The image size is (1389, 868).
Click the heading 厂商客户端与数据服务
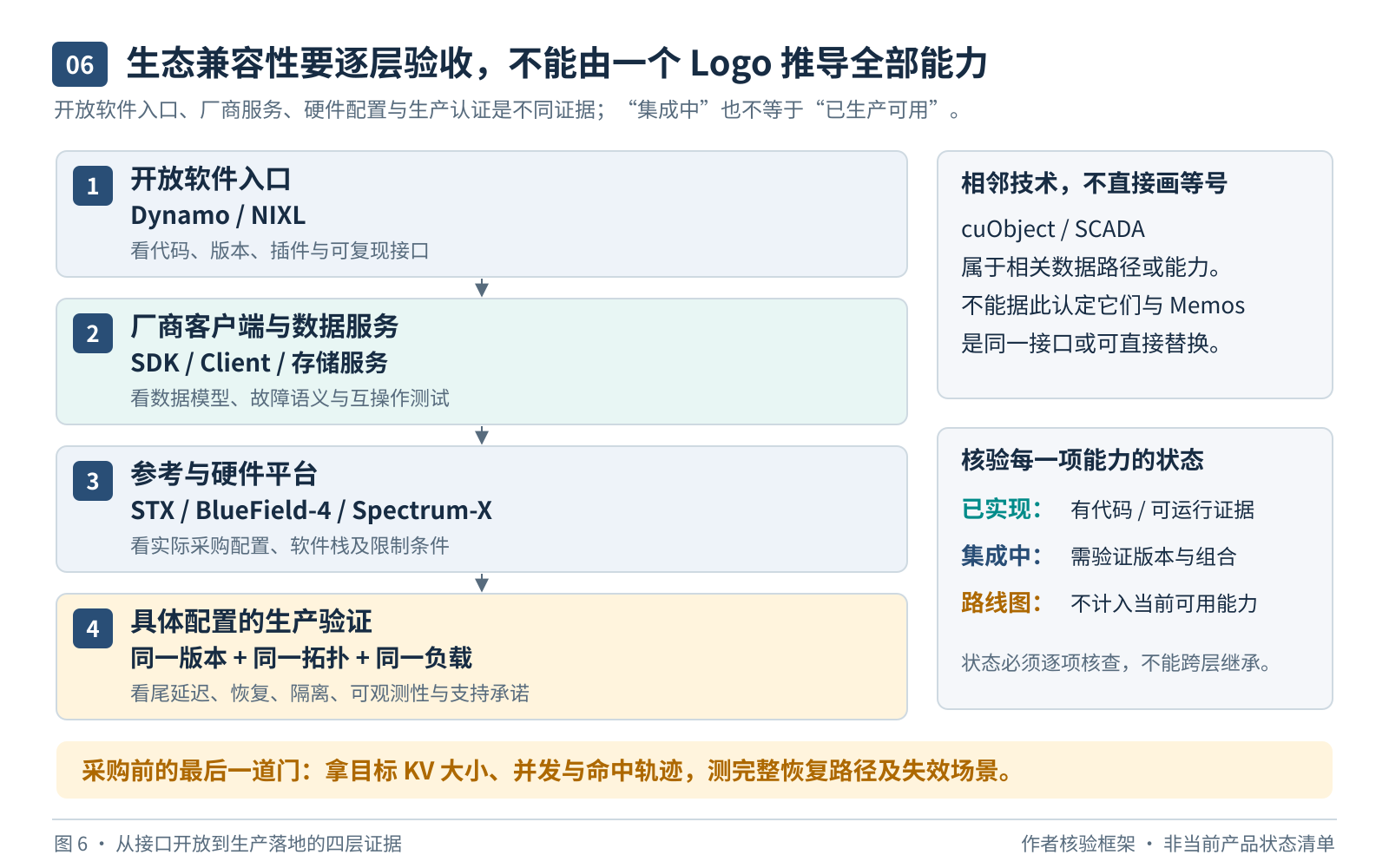tap(265, 327)
